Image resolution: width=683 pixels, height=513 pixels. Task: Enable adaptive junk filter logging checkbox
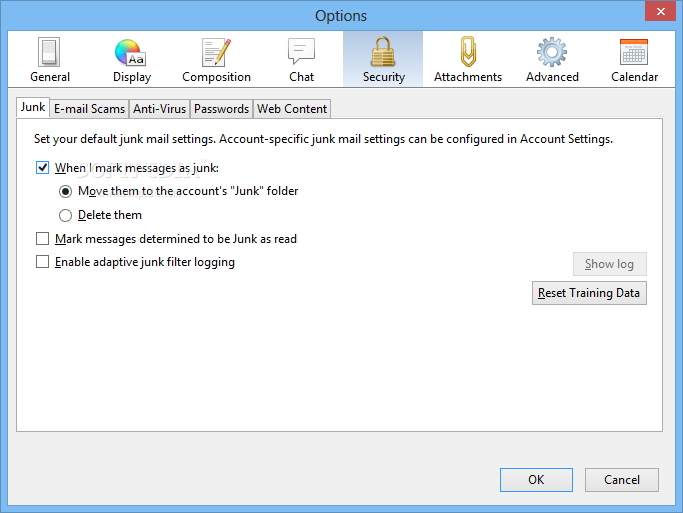click(42, 262)
